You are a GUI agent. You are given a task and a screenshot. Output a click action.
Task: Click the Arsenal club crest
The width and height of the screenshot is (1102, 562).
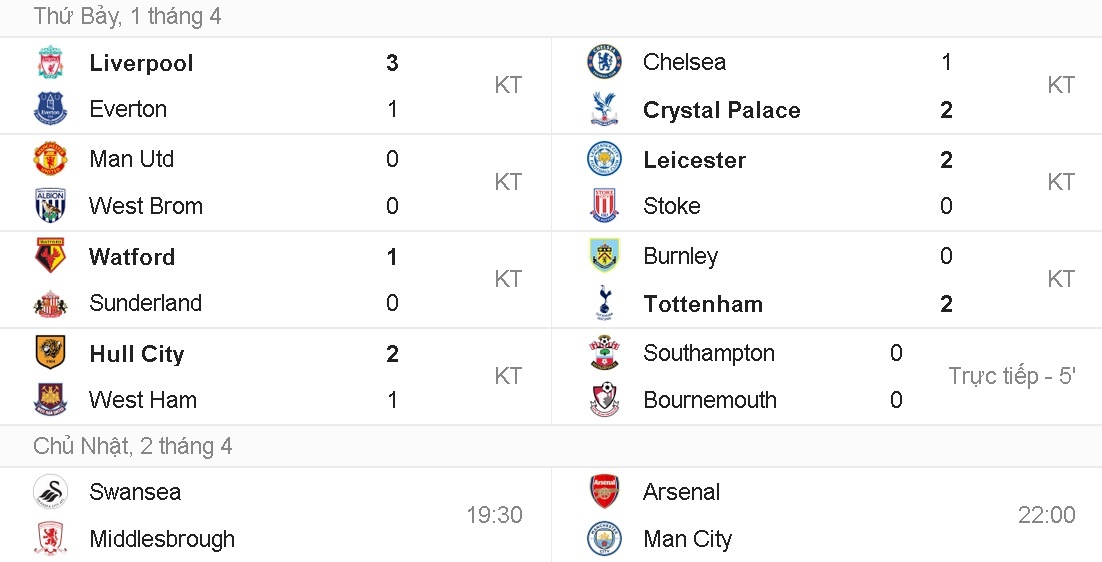click(604, 492)
